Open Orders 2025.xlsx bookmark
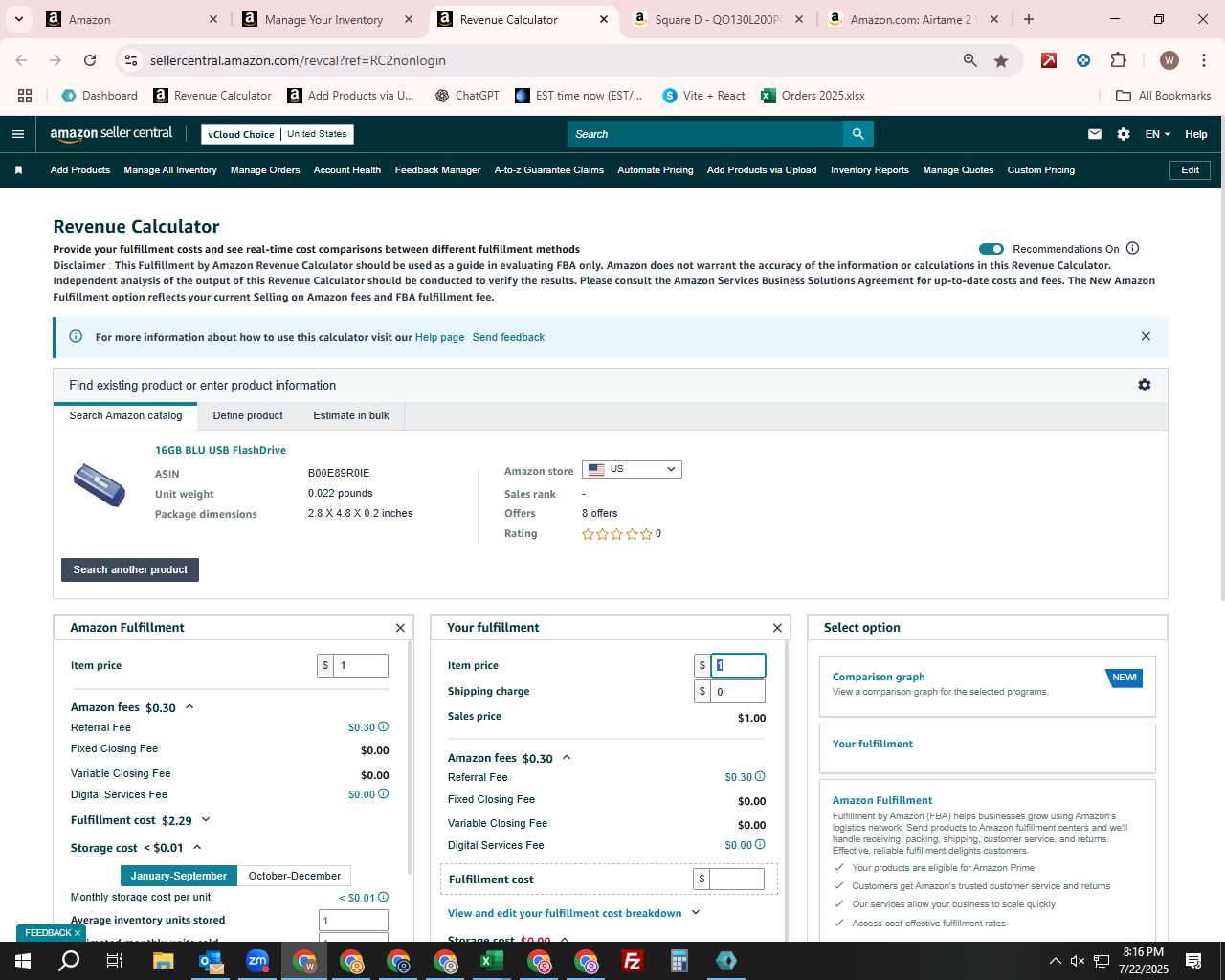 [813, 96]
